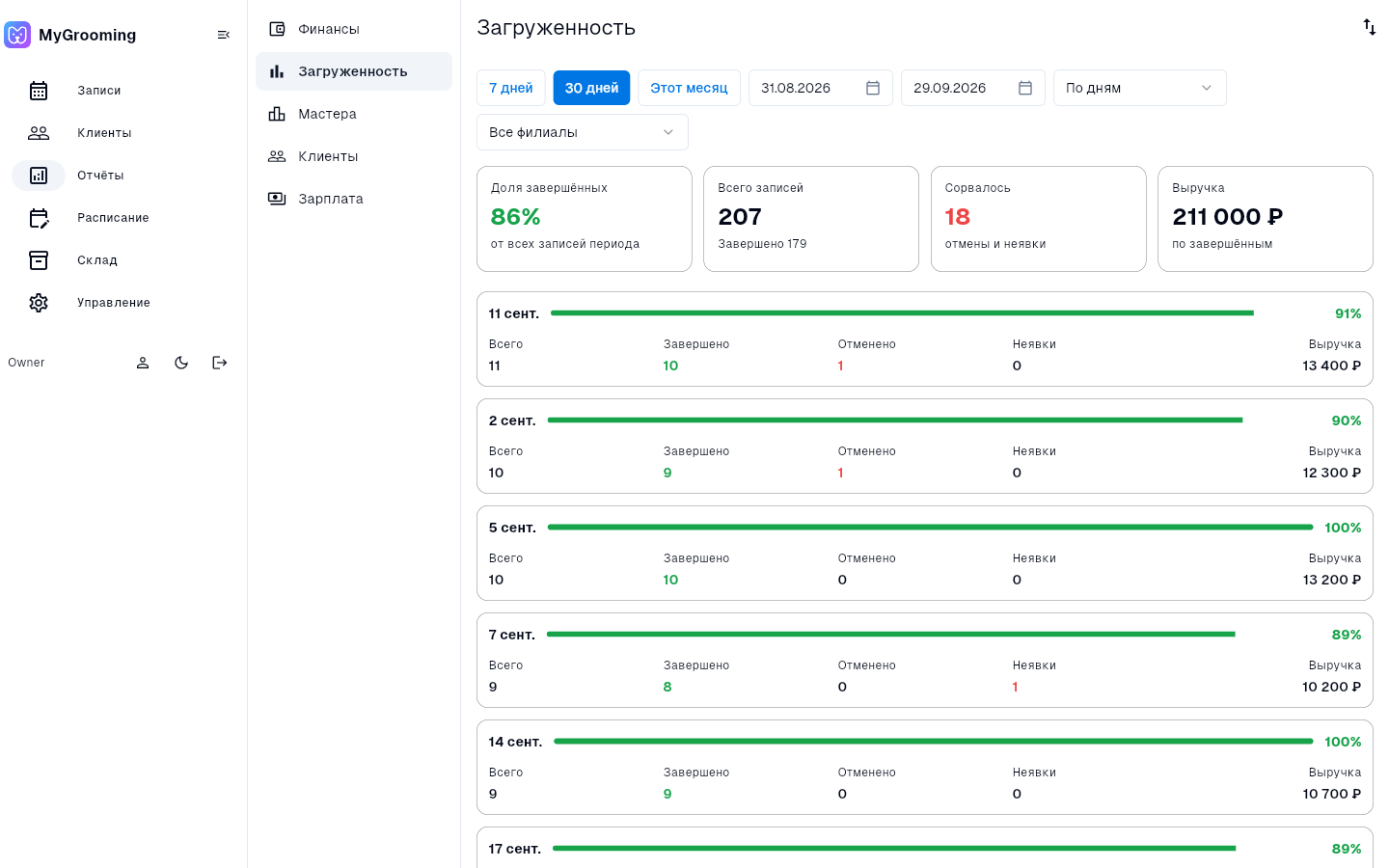
Task: Click the start date field 31.08.2026
Action: pyautogui.click(x=821, y=88)
